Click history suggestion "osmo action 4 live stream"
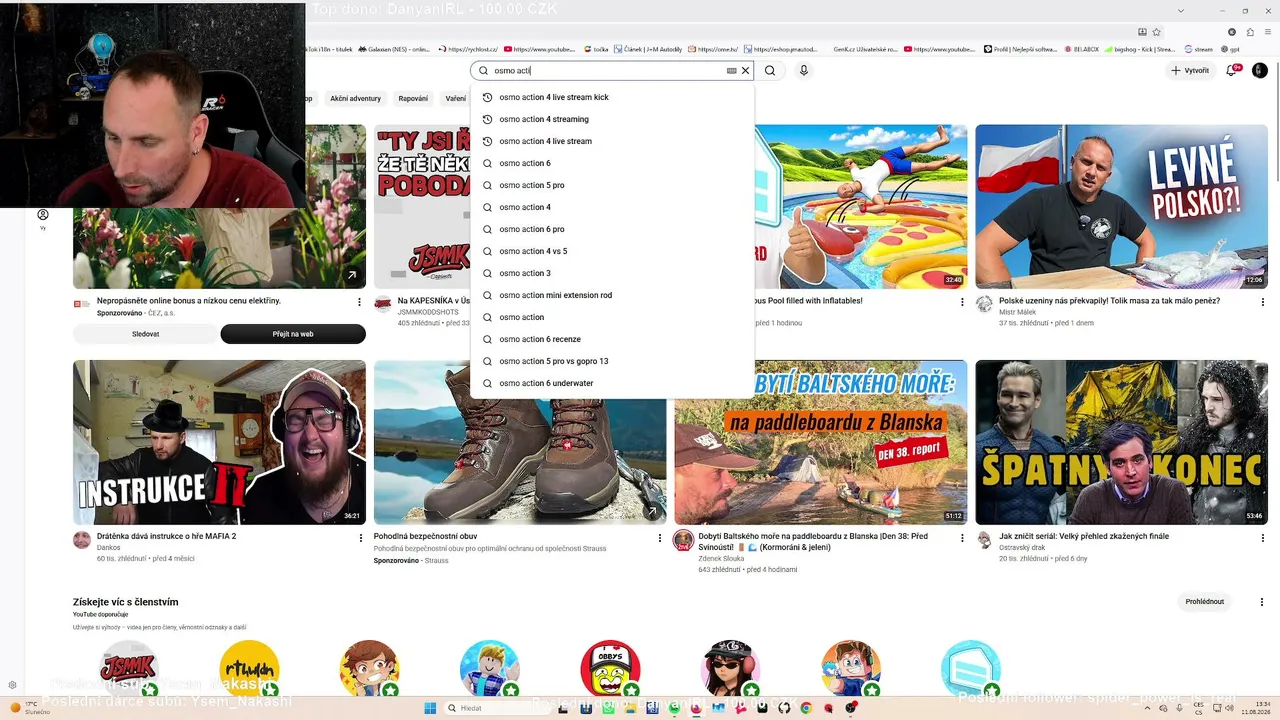Image resolution: width=1280 pixels, height=720 pixels. (x=612, y=141)
